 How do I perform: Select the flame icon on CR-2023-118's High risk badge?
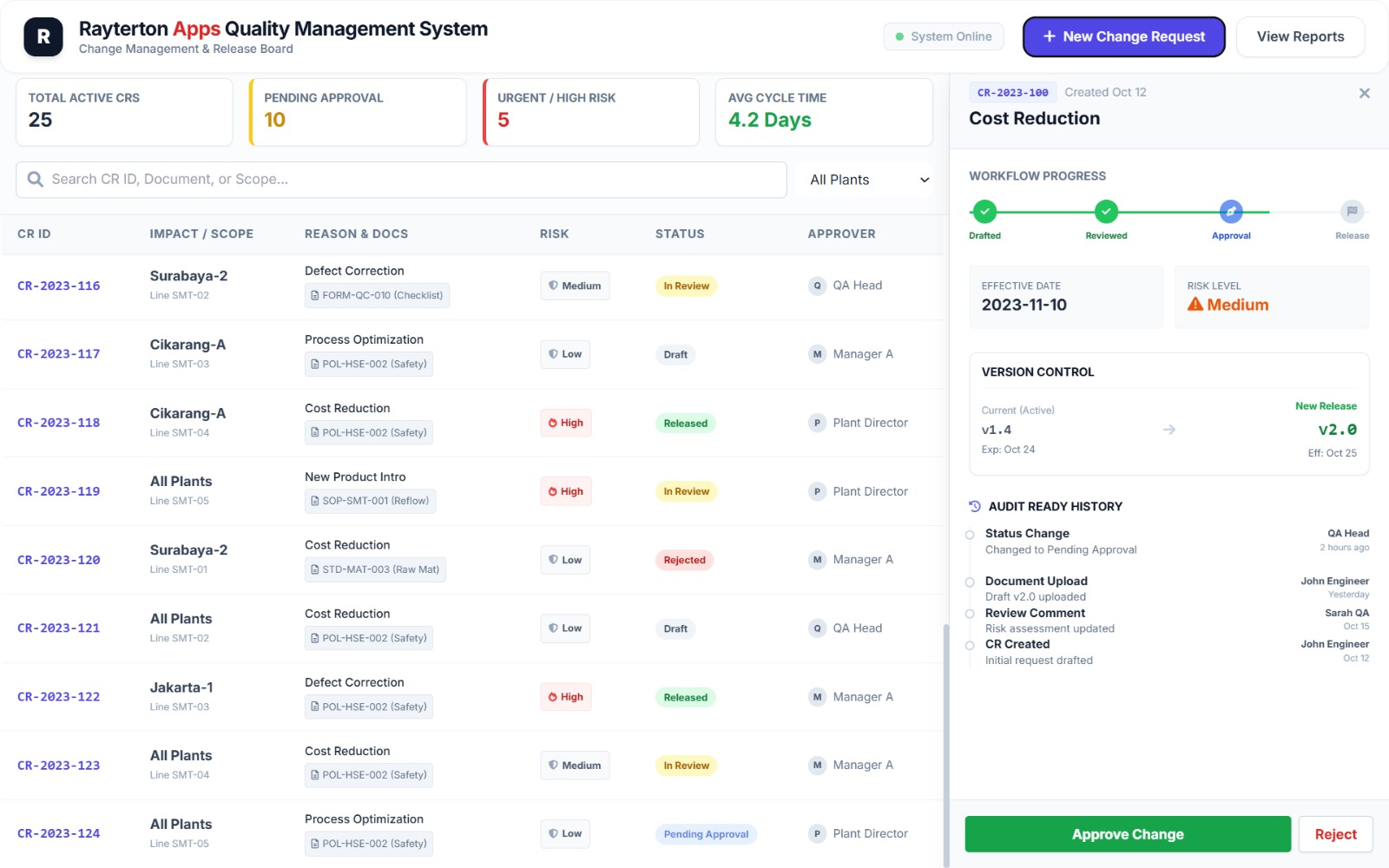tap(554, 423)
